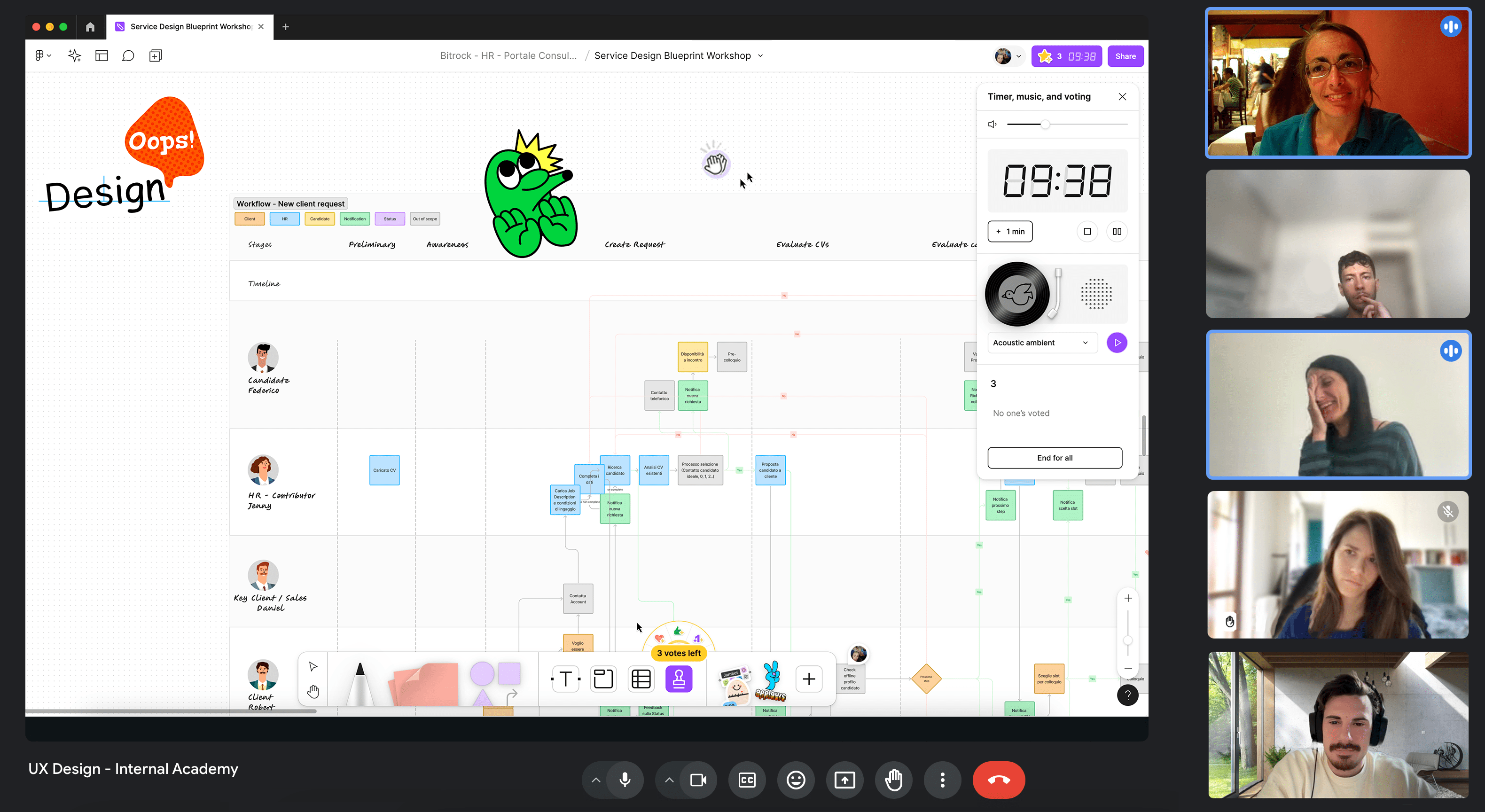Click End for all button
The width and height of the screenshot is (1485, 812).
(x=1055, y=457)
